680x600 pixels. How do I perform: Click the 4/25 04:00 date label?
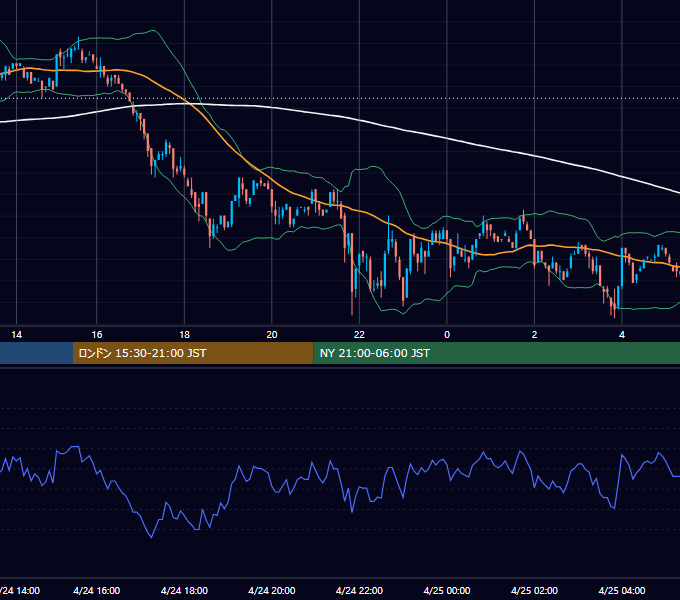click(x=622, y=590)
